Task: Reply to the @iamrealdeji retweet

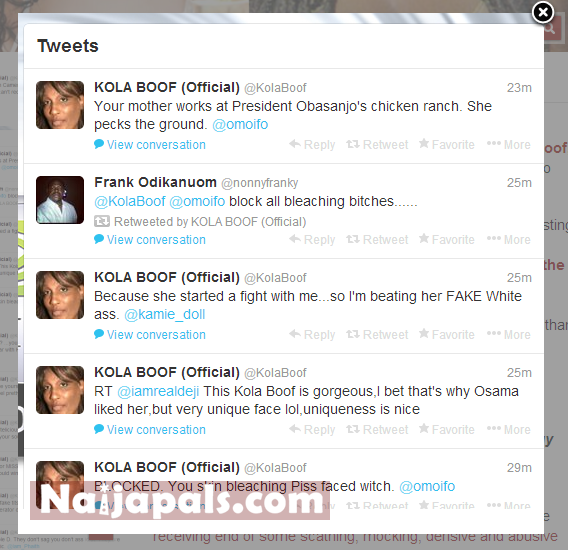Action: pos(312,429)
